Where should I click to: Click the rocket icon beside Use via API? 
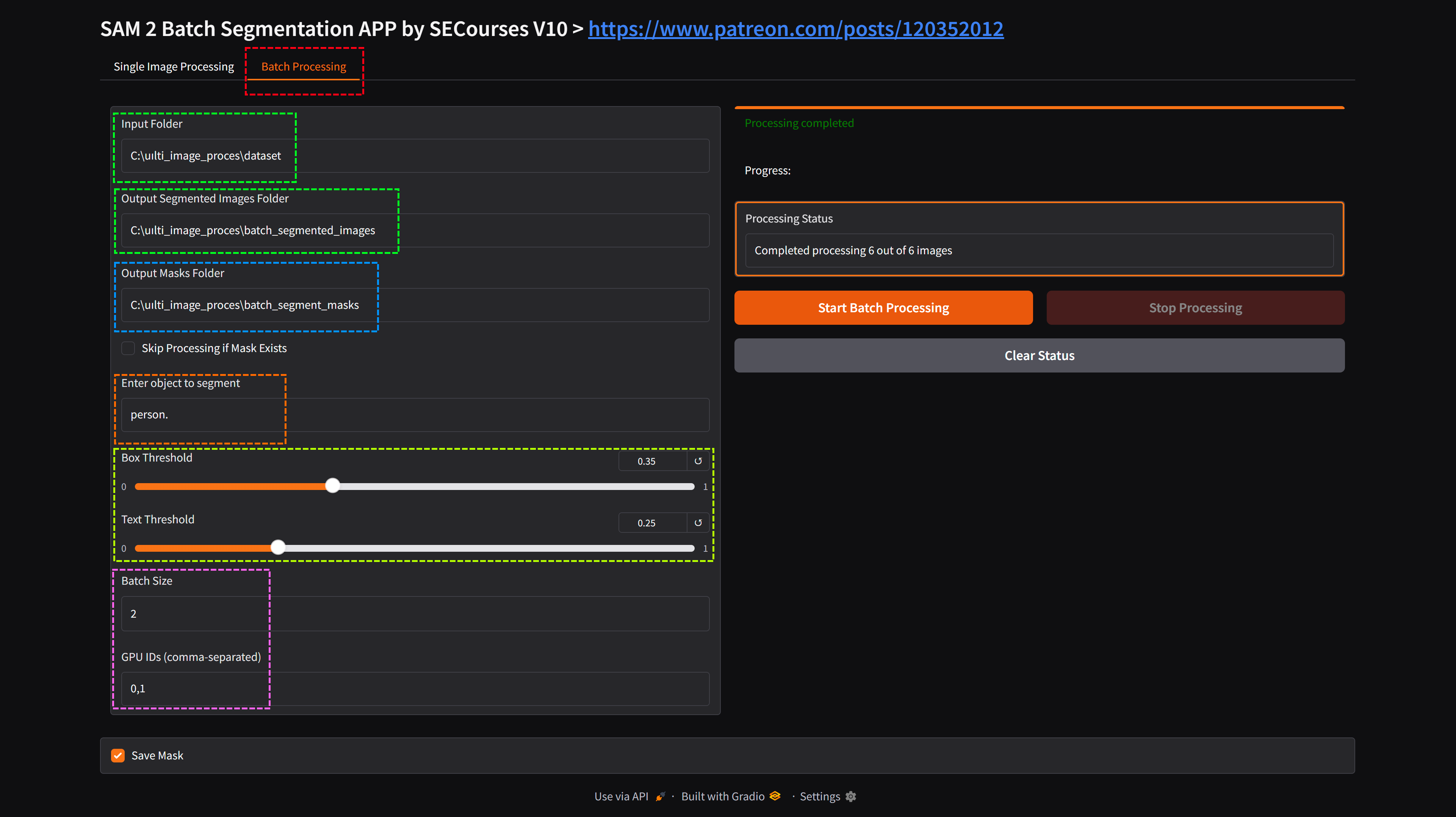click(660, 797)
